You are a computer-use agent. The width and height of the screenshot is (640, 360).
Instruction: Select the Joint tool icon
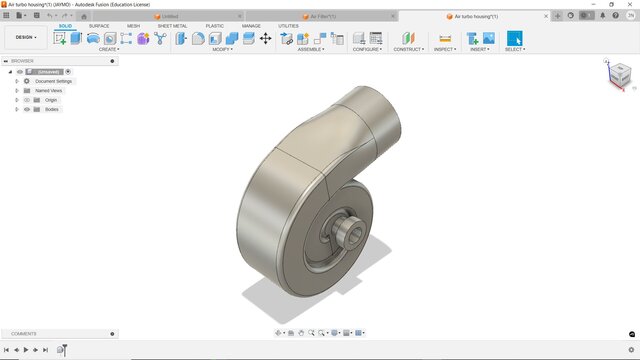click(x=320, y=38)
